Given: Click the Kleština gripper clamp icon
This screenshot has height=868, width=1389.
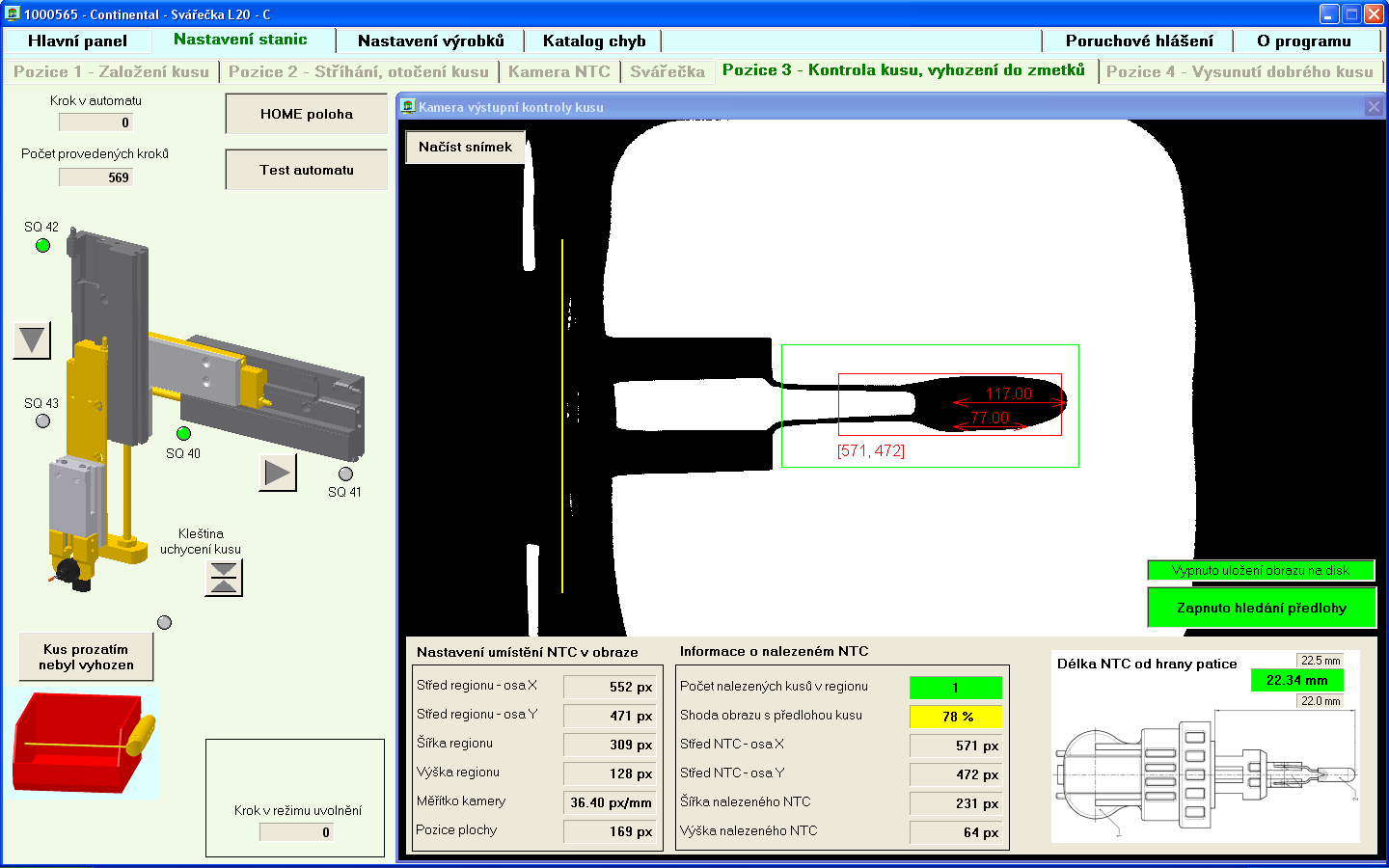Looking at the screenshot, I should click(x=224, y=578).
